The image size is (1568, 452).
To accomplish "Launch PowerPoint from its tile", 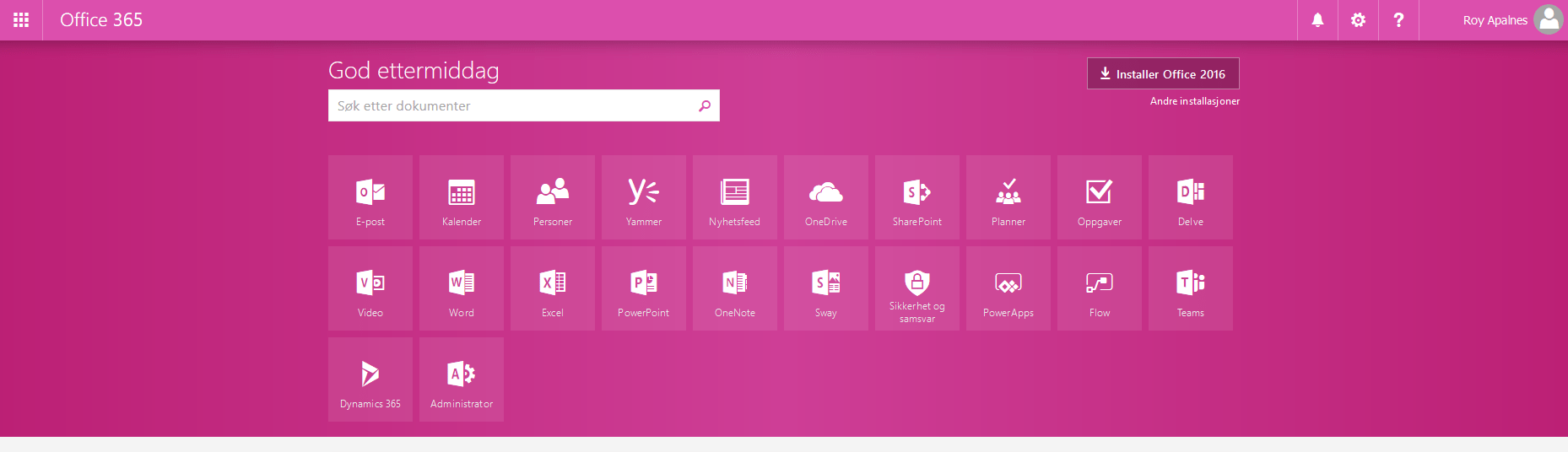I will tap(644, 288).
